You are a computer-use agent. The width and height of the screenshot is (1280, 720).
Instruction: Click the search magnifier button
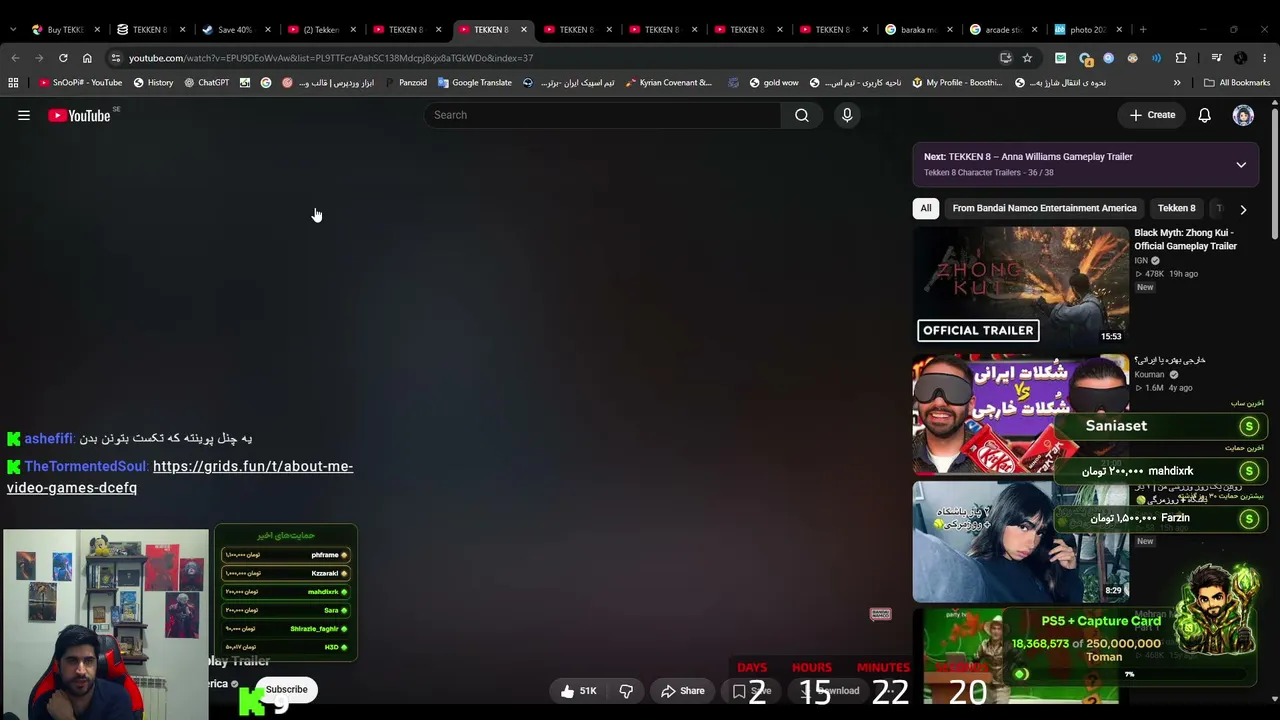coord(802,115)
